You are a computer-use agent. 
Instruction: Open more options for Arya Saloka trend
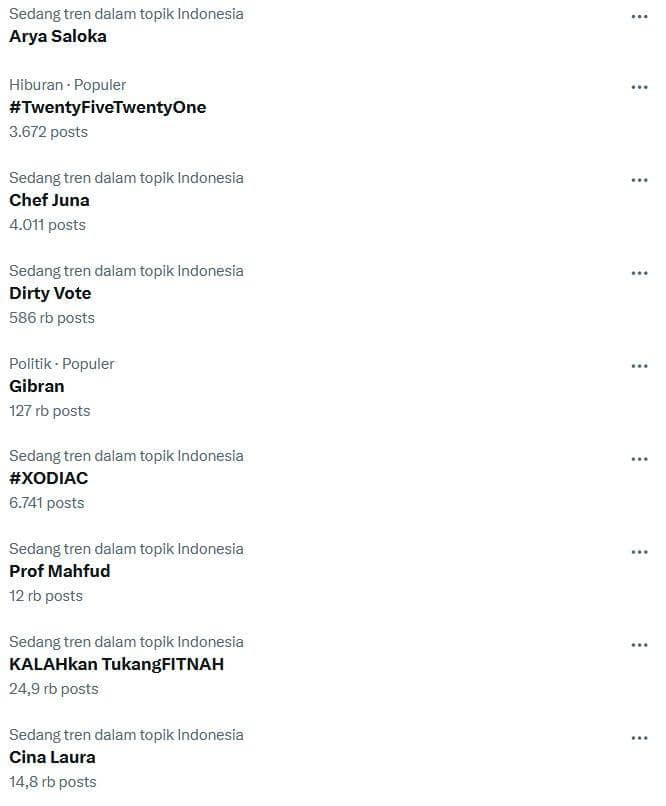[639, 17]
